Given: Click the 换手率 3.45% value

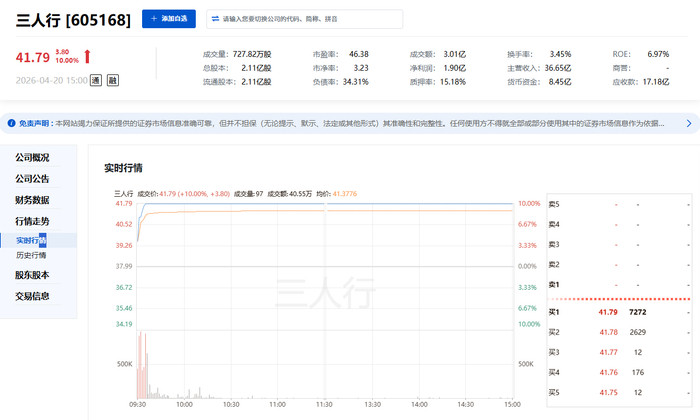Looking at the screenshot, I should [x=560, y=54].
